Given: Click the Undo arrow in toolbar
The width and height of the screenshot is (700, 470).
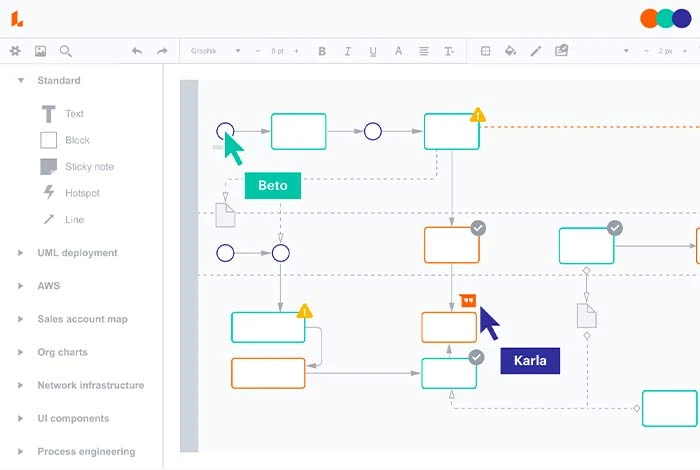Looking at the screenshot, I should click(x=137, y=51).
